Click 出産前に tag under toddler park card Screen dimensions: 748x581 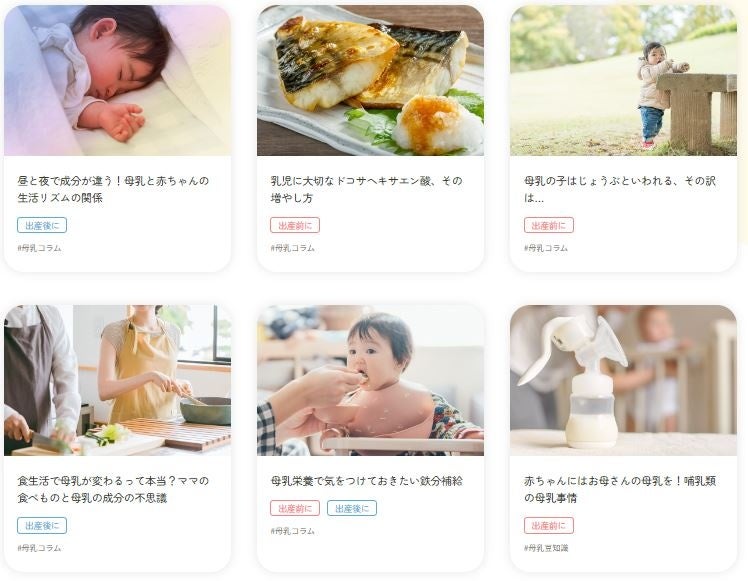(549, 225)
